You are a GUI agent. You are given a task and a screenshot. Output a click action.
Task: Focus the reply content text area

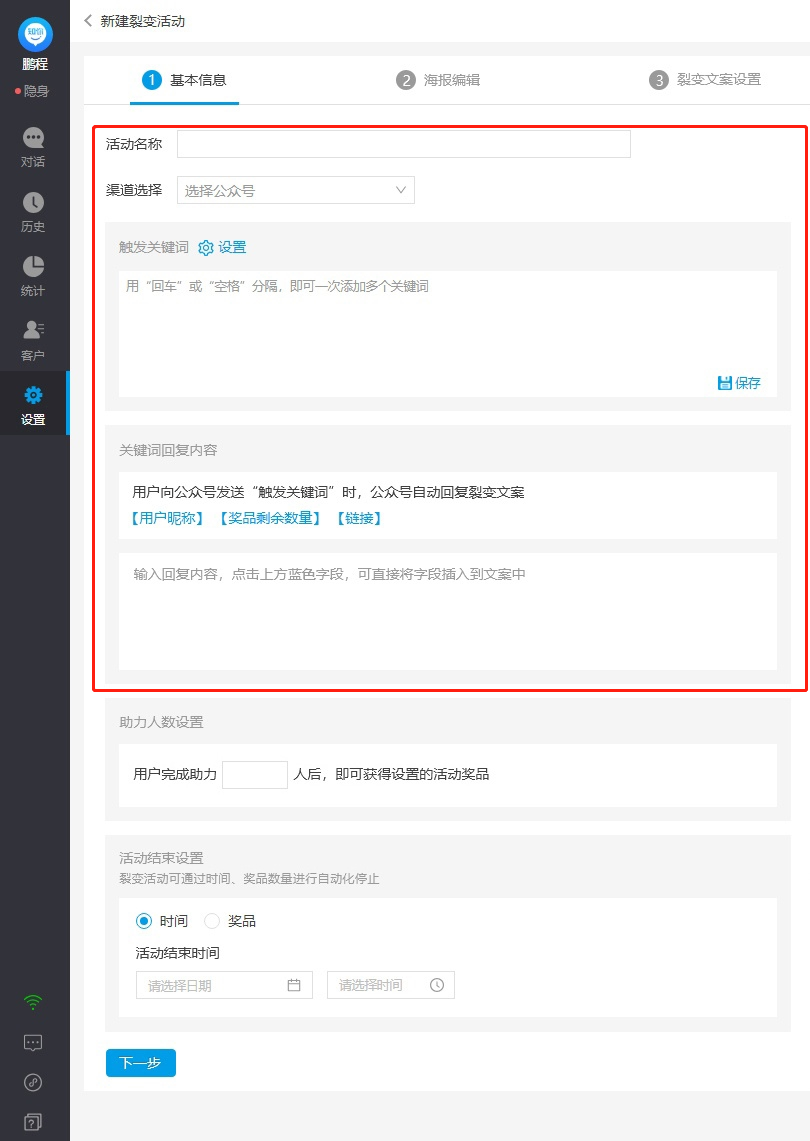[x=448, y=611]
